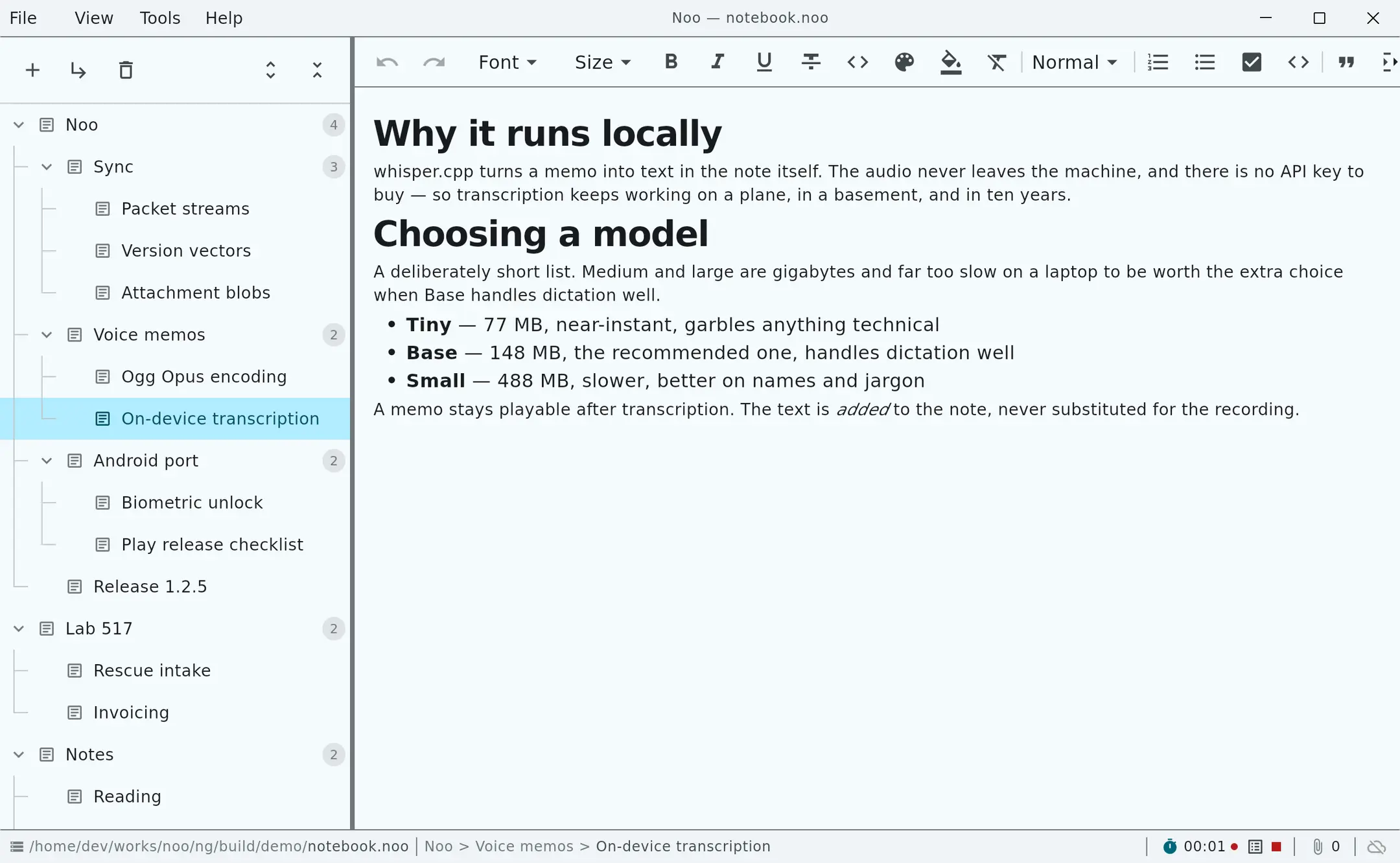Open the Tools menu
The height and width of the screenshot is (863, 1400).
click(160, 18)
